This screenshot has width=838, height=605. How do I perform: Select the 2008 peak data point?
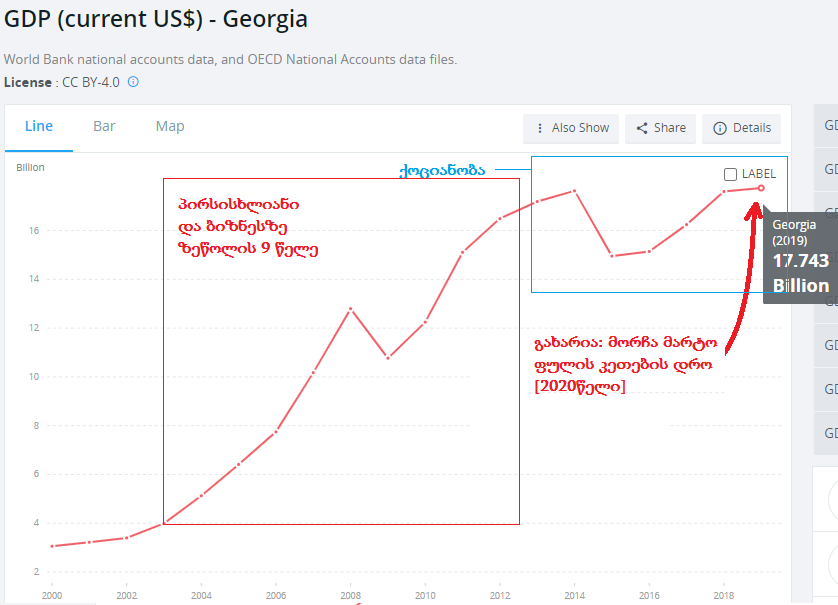[x=350, y=309]
